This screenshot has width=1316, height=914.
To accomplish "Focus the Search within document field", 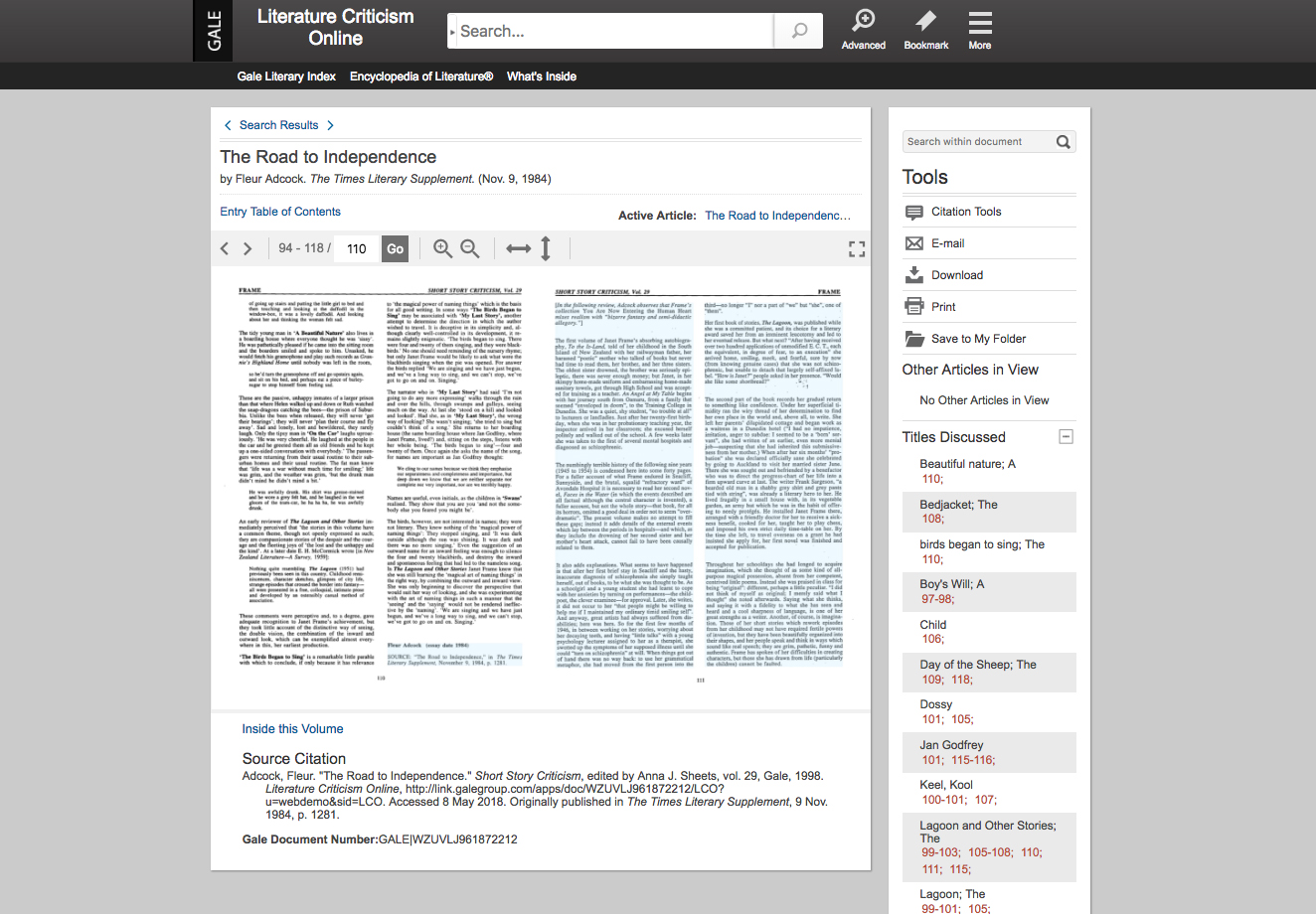I will point(978,142).
